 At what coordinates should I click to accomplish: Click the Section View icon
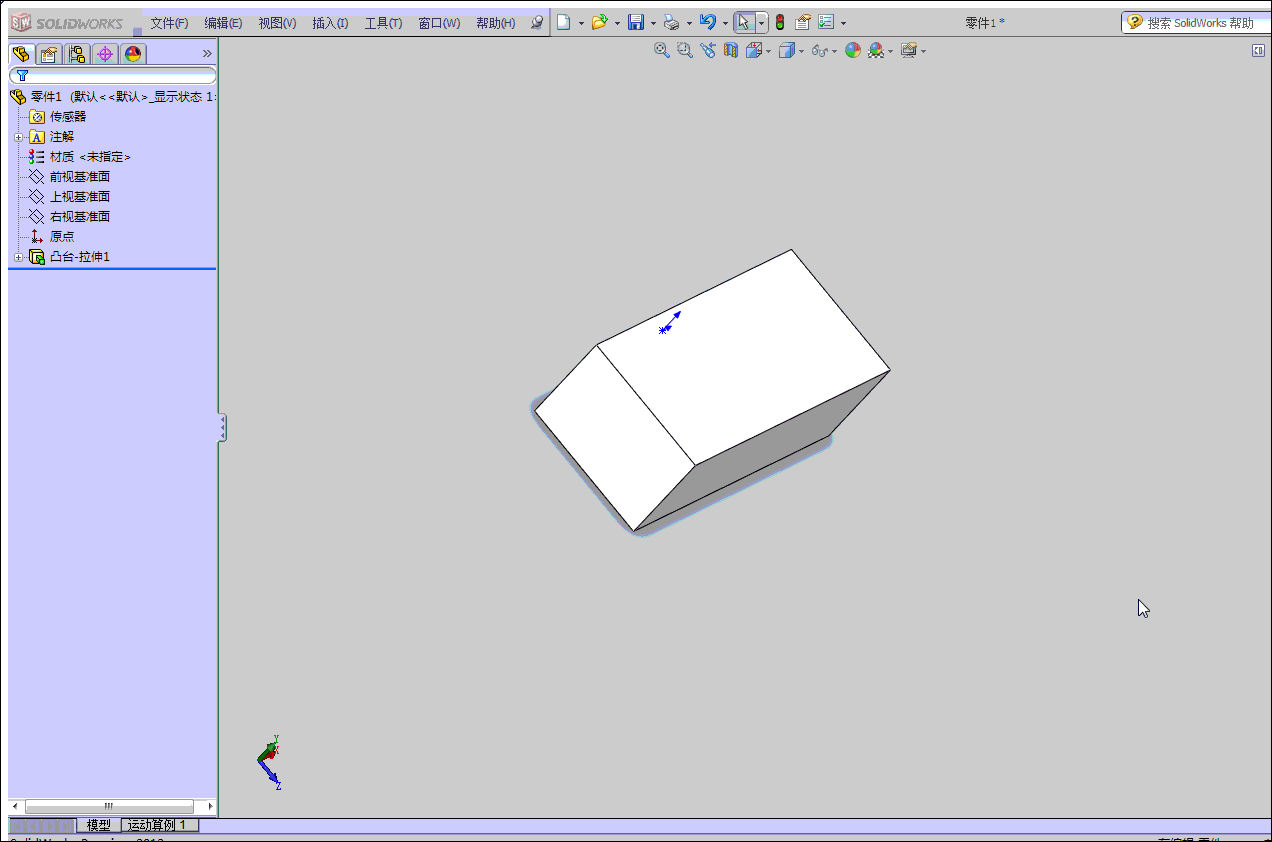(731, 50)
